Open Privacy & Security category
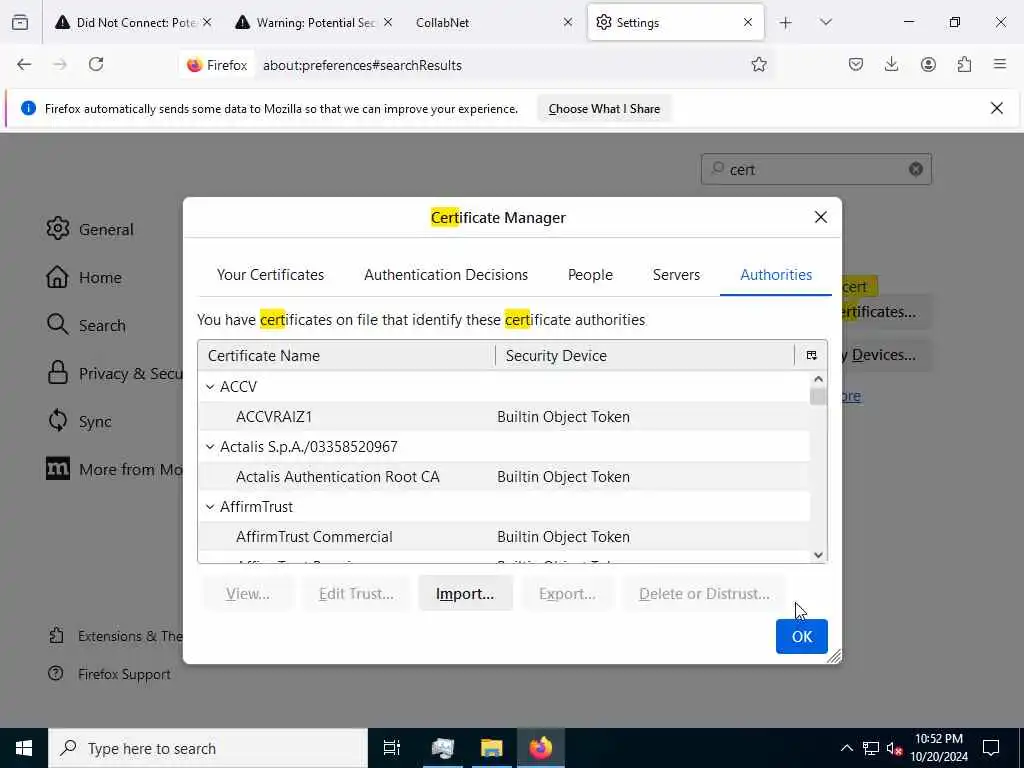Viewport: 1024px width, 768px height. pos(114,374)
